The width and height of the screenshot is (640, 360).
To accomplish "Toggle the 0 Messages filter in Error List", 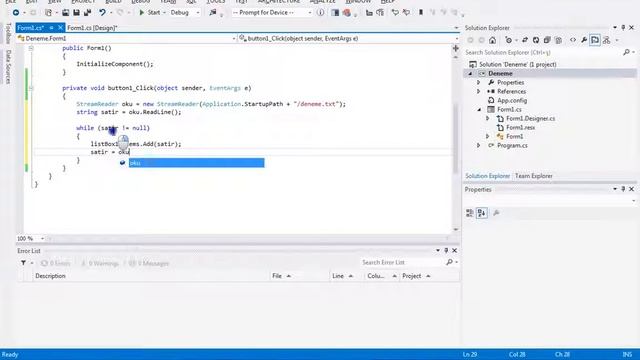I will tap(149, 263).
